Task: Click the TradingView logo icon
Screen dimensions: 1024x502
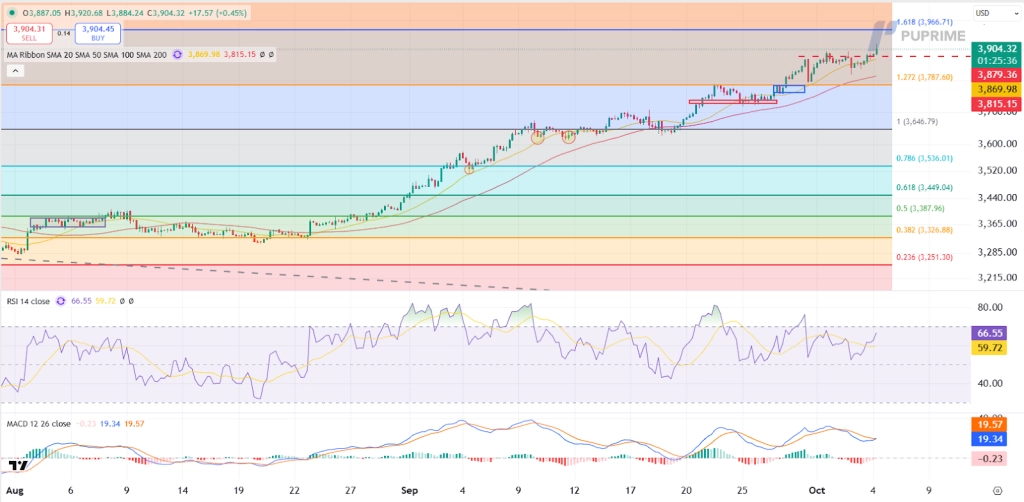Action: point(16,466)
